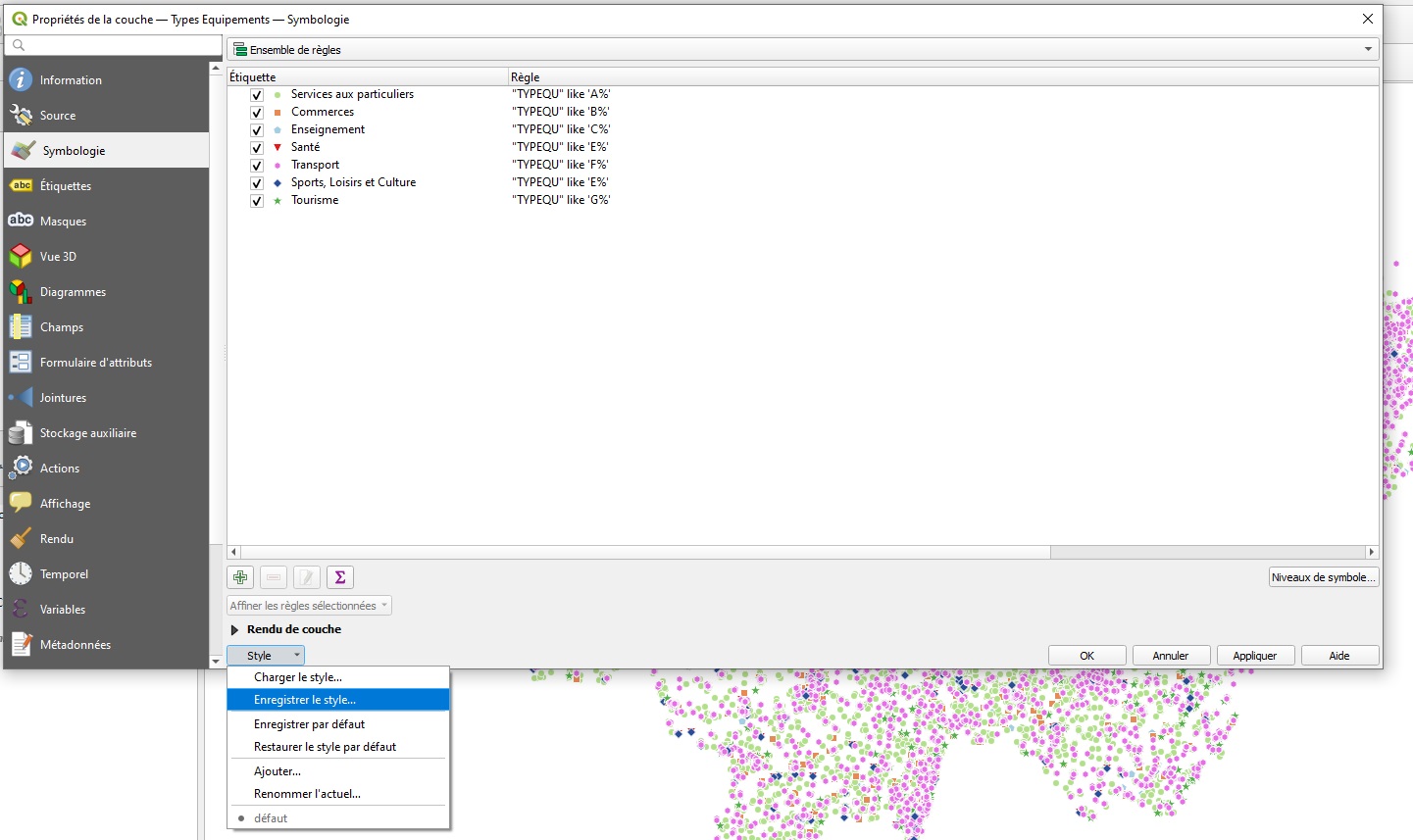
Task: Open the Information panel icon
Action: 21,80
